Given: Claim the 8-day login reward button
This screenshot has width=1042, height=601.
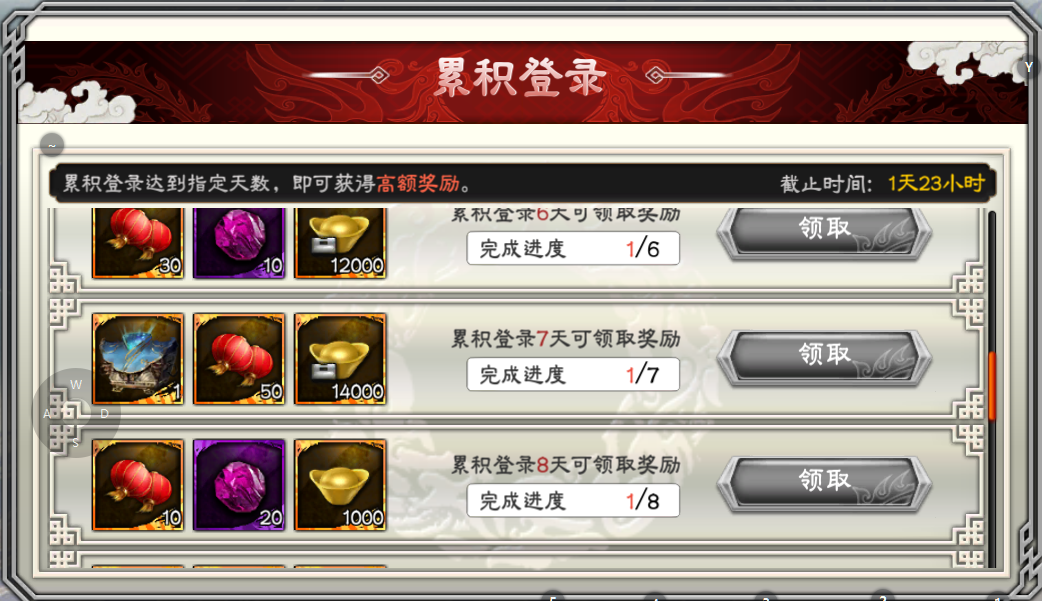Looking at the screenshot, I should point(824,483).
